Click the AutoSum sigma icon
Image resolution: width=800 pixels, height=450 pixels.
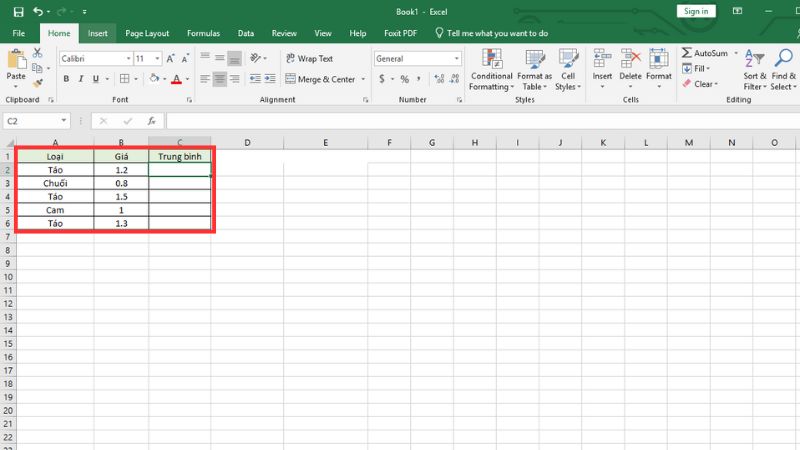click(688, 53)
